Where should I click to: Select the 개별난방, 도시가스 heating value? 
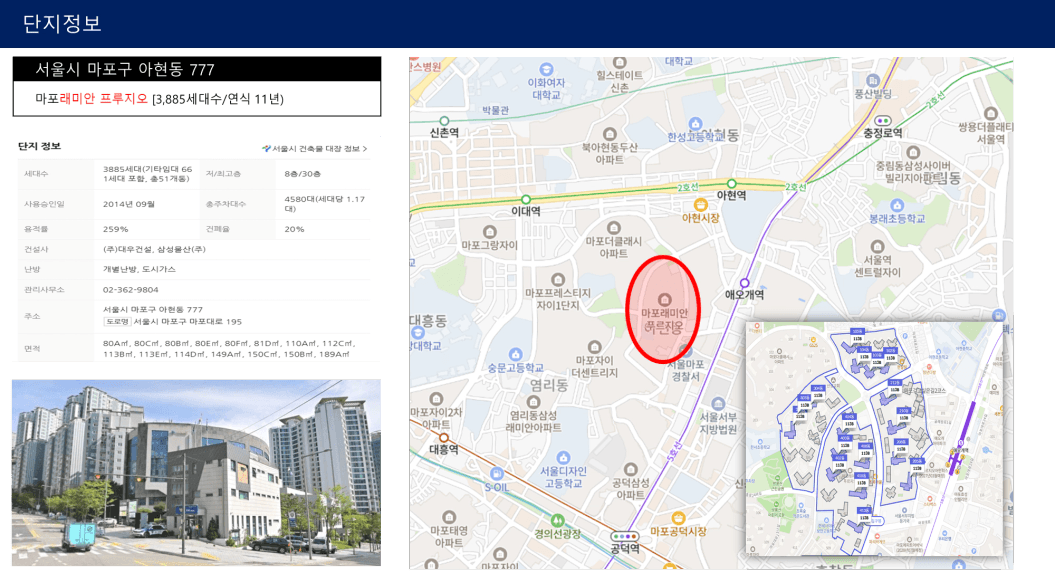coord(139,269)
